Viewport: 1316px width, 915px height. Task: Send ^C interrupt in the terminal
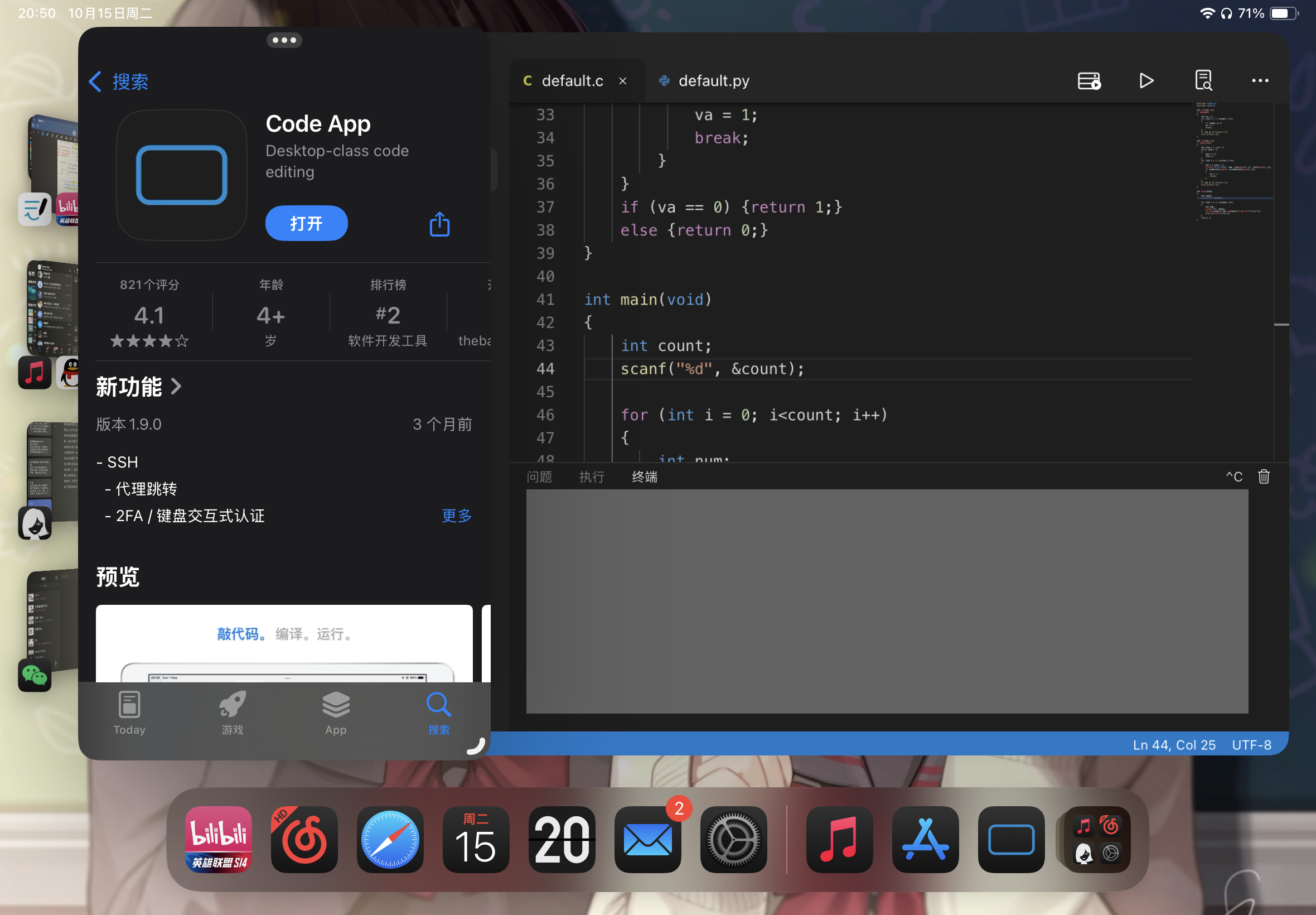tap(1233, 476)
